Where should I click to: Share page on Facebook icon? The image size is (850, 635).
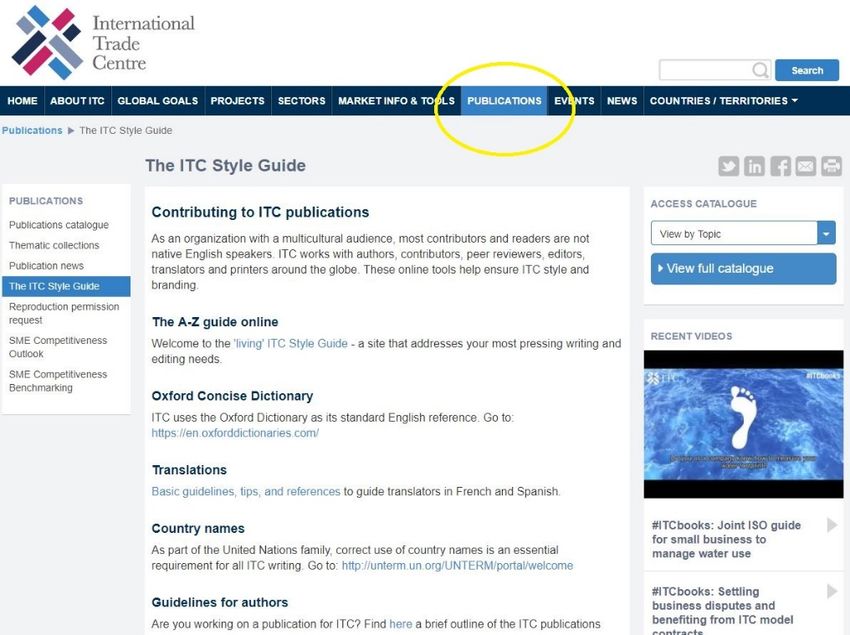[780, 166]
